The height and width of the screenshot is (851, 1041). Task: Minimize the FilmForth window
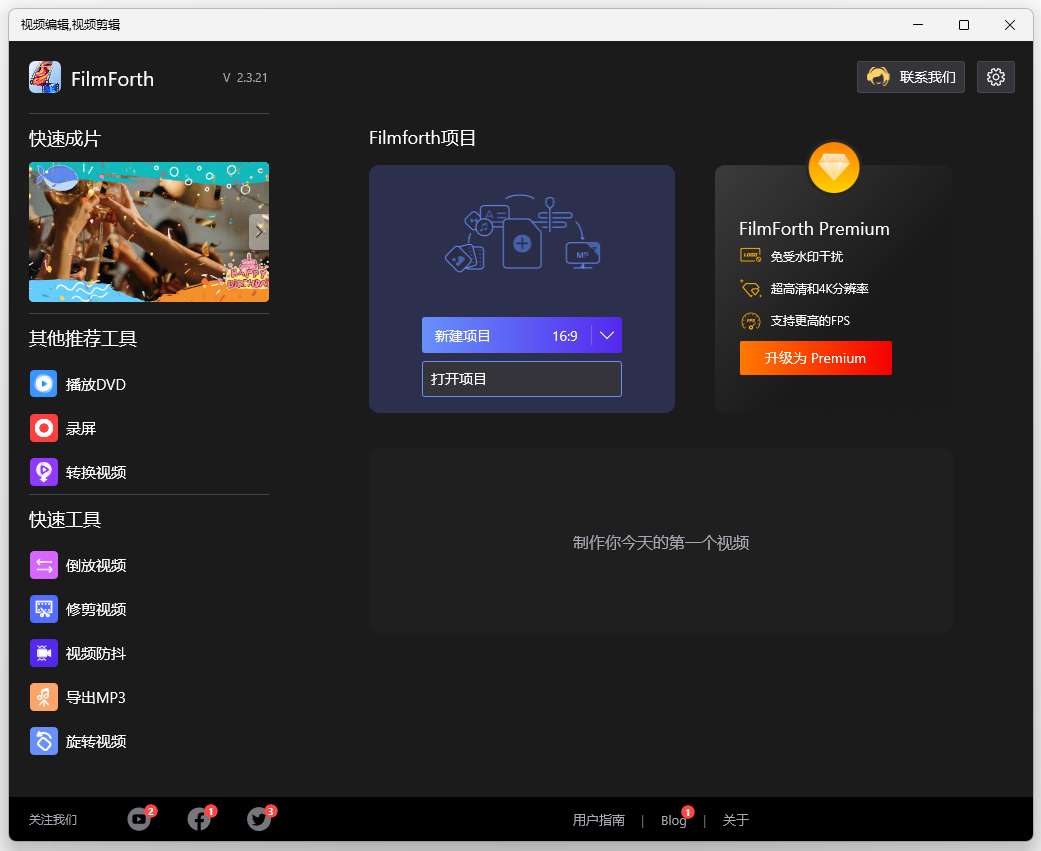point(918,25)
